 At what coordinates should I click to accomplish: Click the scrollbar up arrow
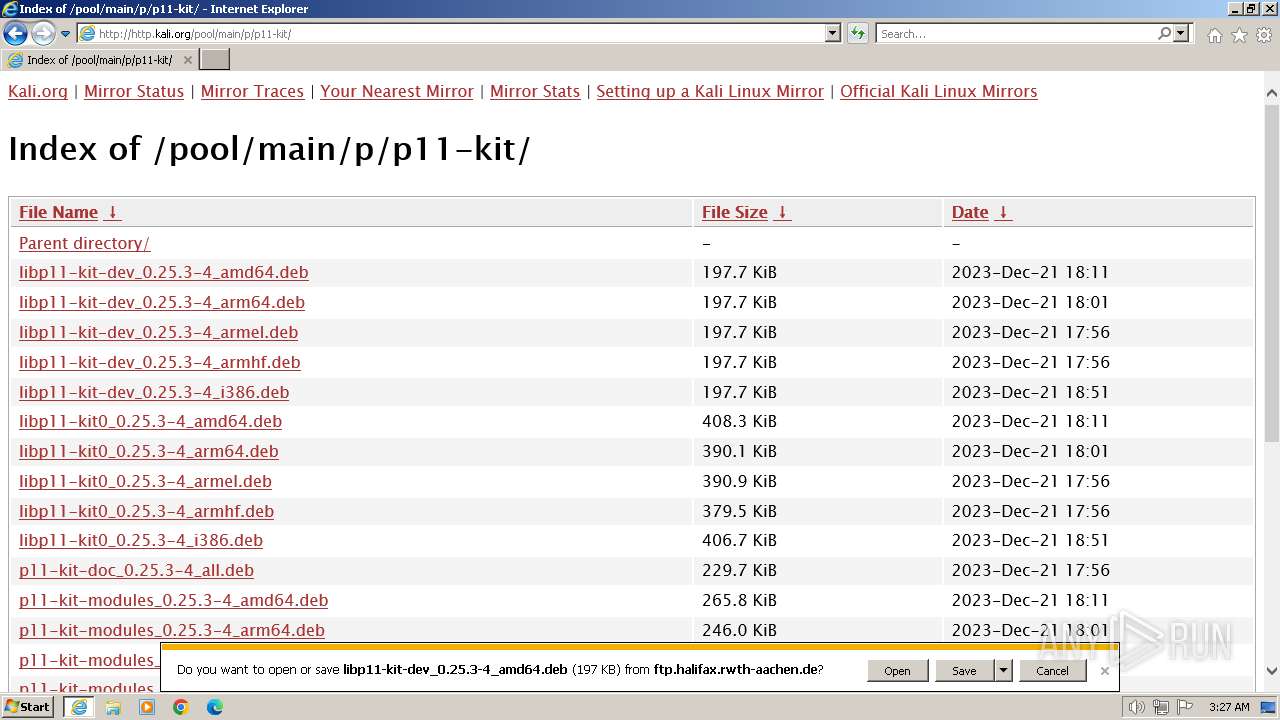[1271, 95]
